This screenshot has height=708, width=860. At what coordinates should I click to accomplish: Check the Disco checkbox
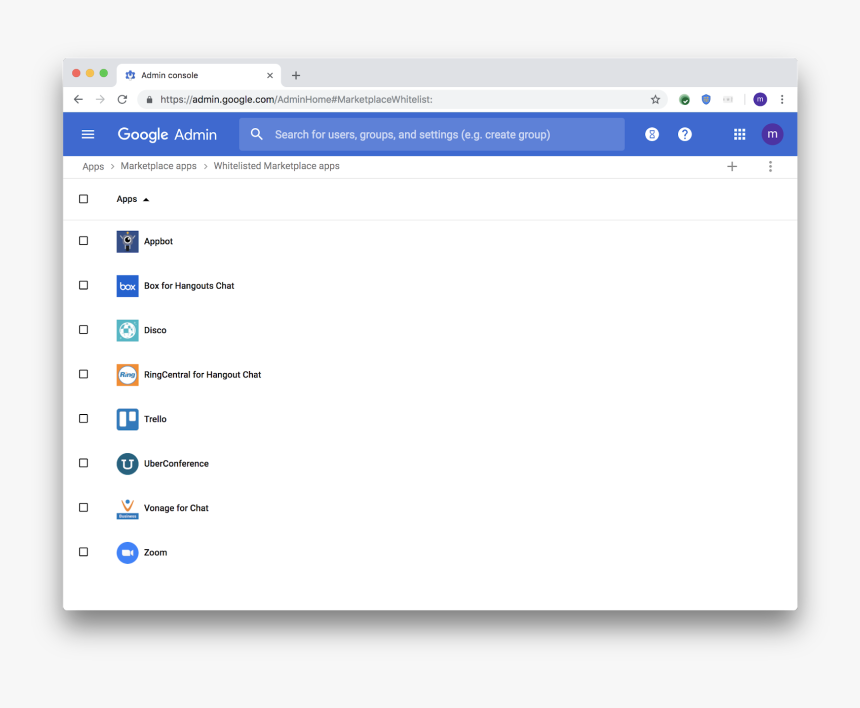83,330
